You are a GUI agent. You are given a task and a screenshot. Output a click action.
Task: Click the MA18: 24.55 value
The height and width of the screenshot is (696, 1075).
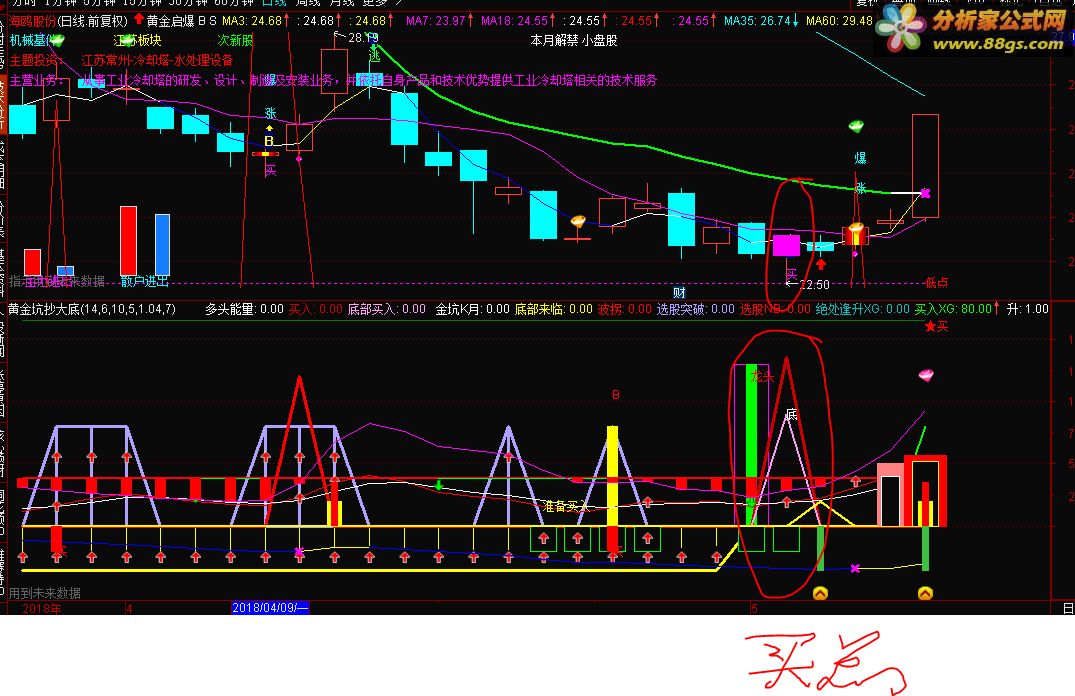pyautogui.click(x=514, y=21)
